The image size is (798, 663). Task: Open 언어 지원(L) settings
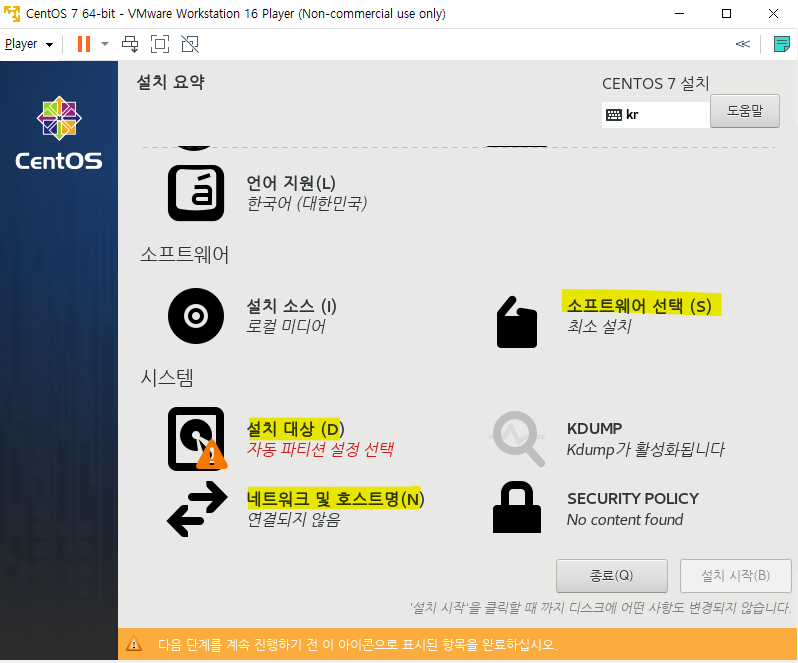point(291,183)
